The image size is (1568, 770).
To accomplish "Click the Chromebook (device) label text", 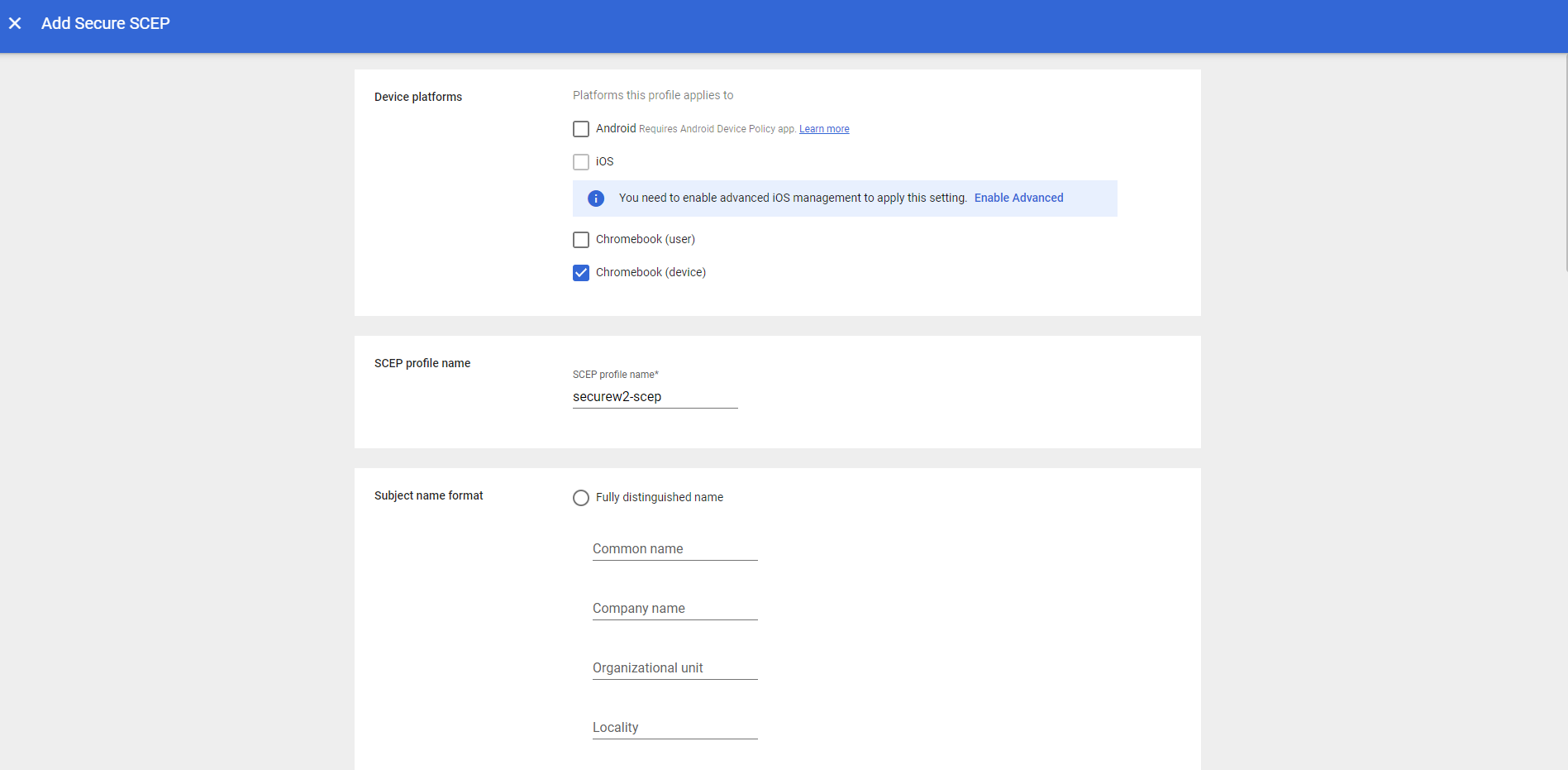I will coord(651,272).
